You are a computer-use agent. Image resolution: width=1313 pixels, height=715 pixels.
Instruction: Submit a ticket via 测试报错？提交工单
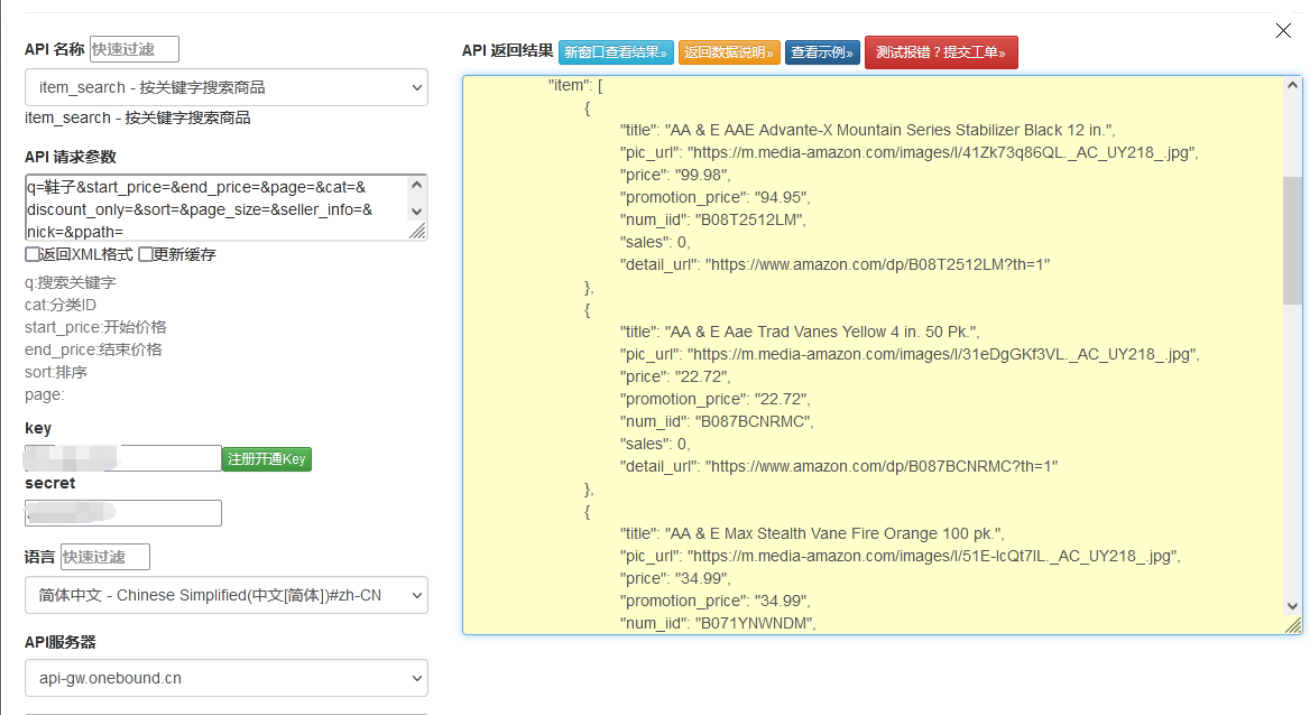click(941, 52)
